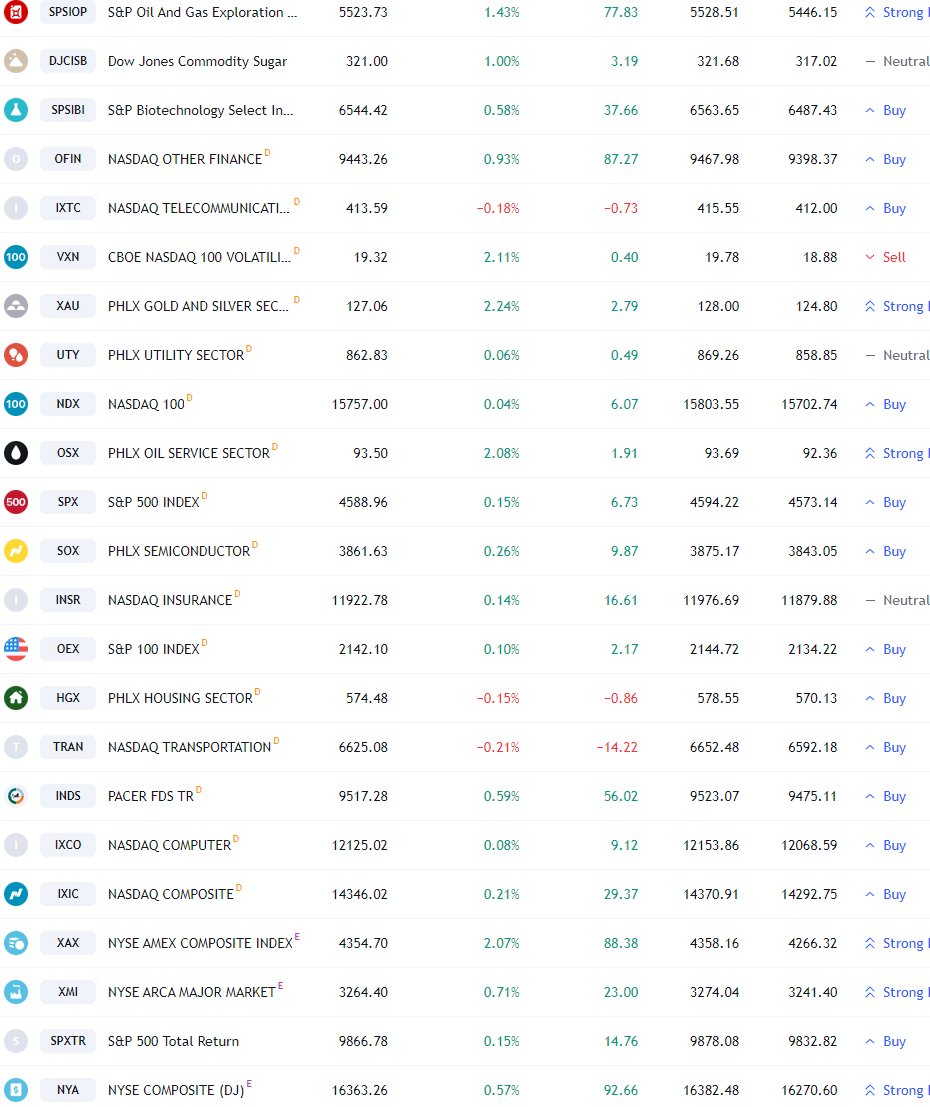Open the IXIC ticker symbol
The width and height of the screenshot is (930, 1107).
(x=68, y=894)
